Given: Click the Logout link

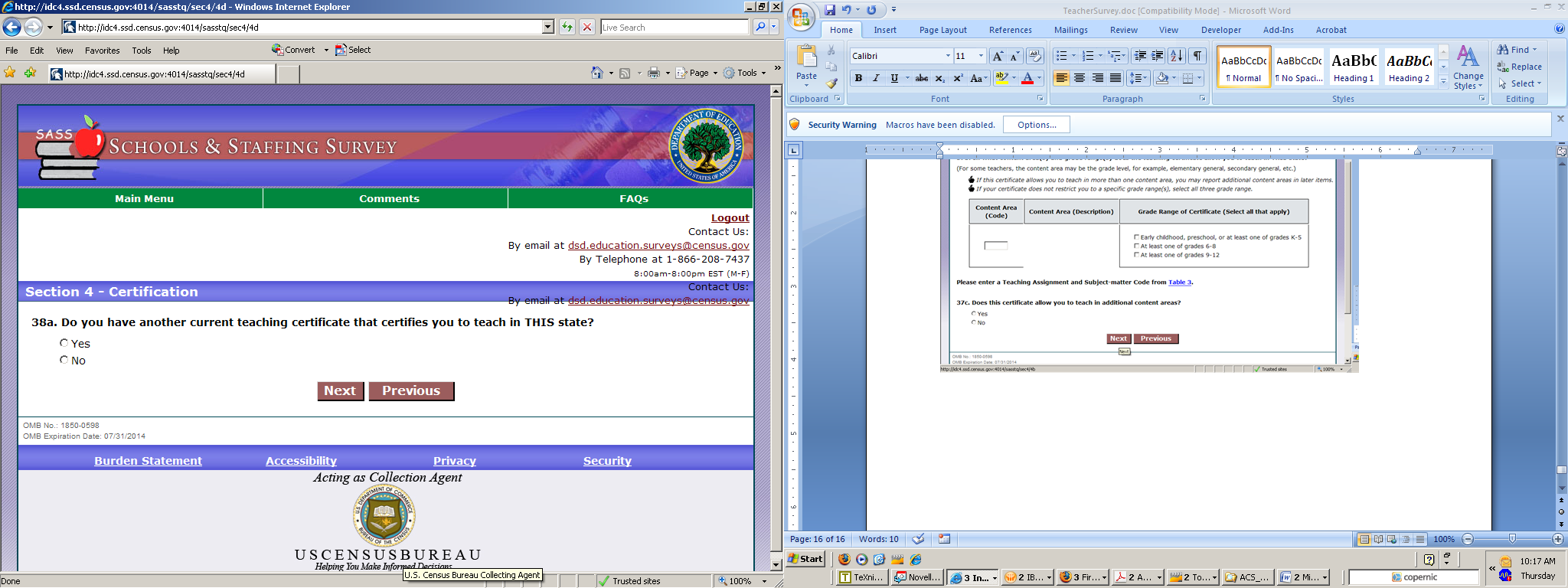Looking at the screenshot, I should tap(730, 218).
